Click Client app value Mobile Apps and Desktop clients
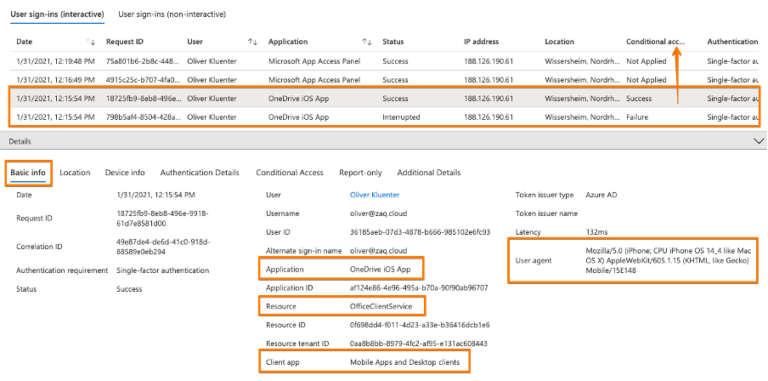 [x=405, y=362]
